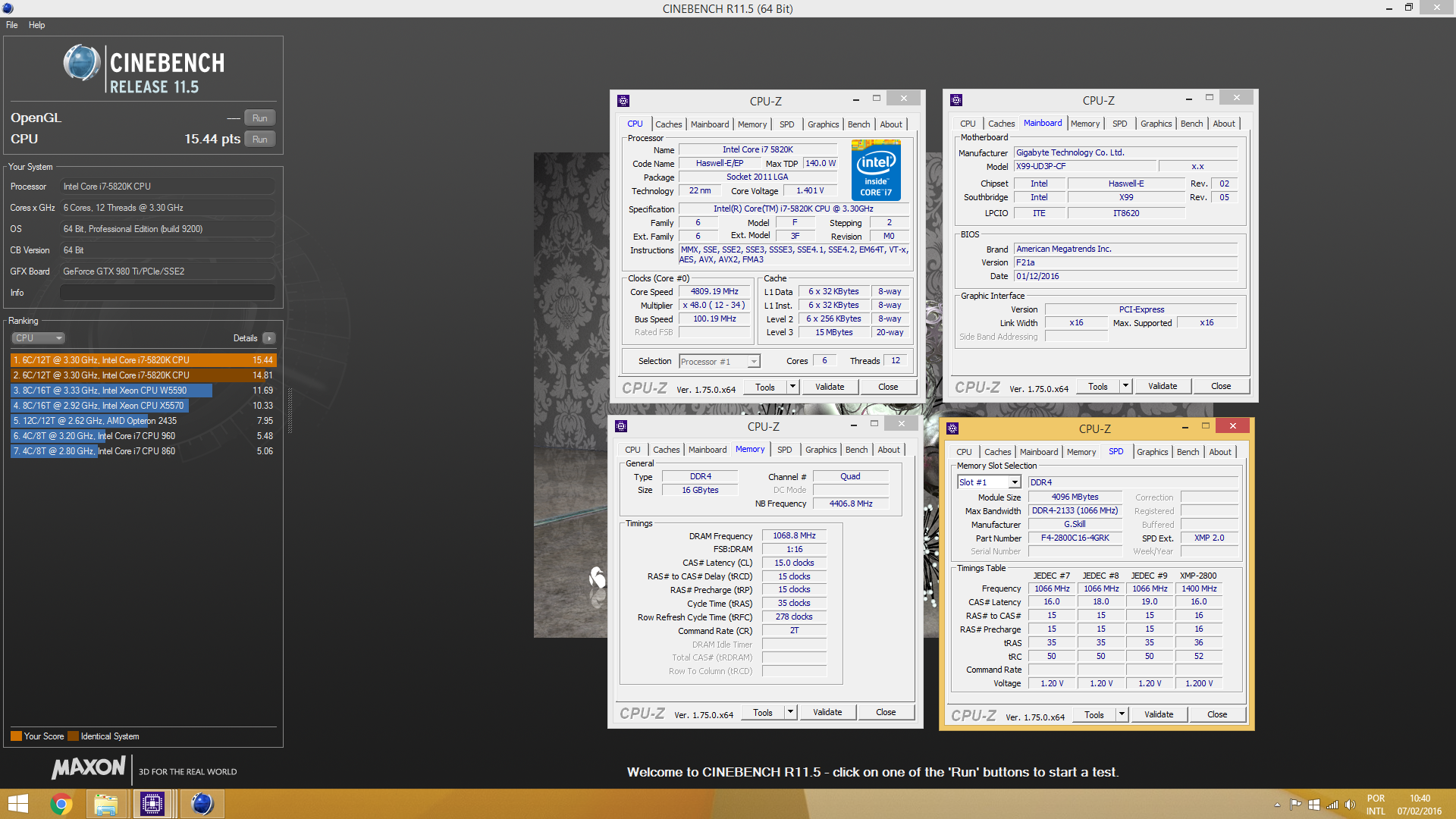The height and width of the screenshot is (819, 1456).
Task: Click the CPU-Z window icon in CPU tab window
Action: coord(623,101)
